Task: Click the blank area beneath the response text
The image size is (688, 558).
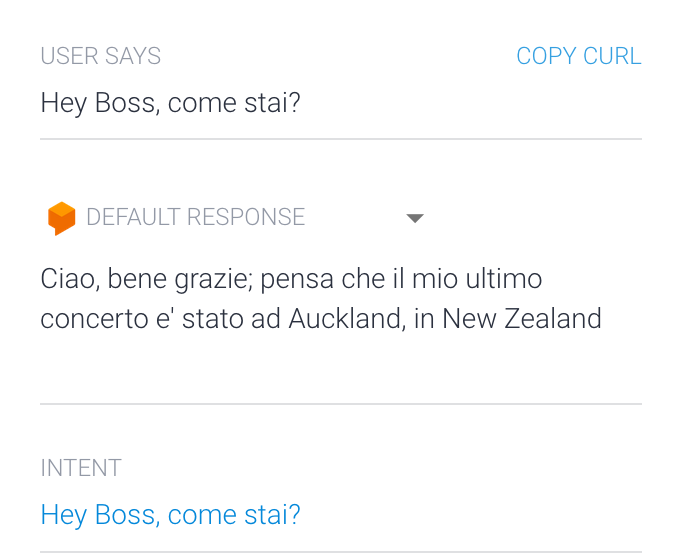Action: click(341, 368)
